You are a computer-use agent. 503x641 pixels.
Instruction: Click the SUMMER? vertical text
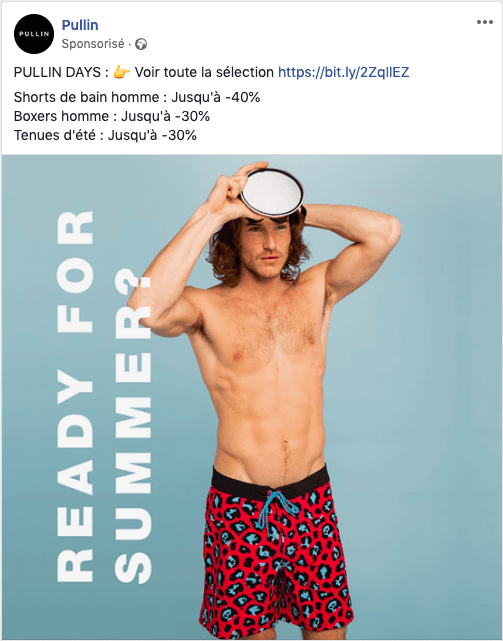[x=133, y=430]
